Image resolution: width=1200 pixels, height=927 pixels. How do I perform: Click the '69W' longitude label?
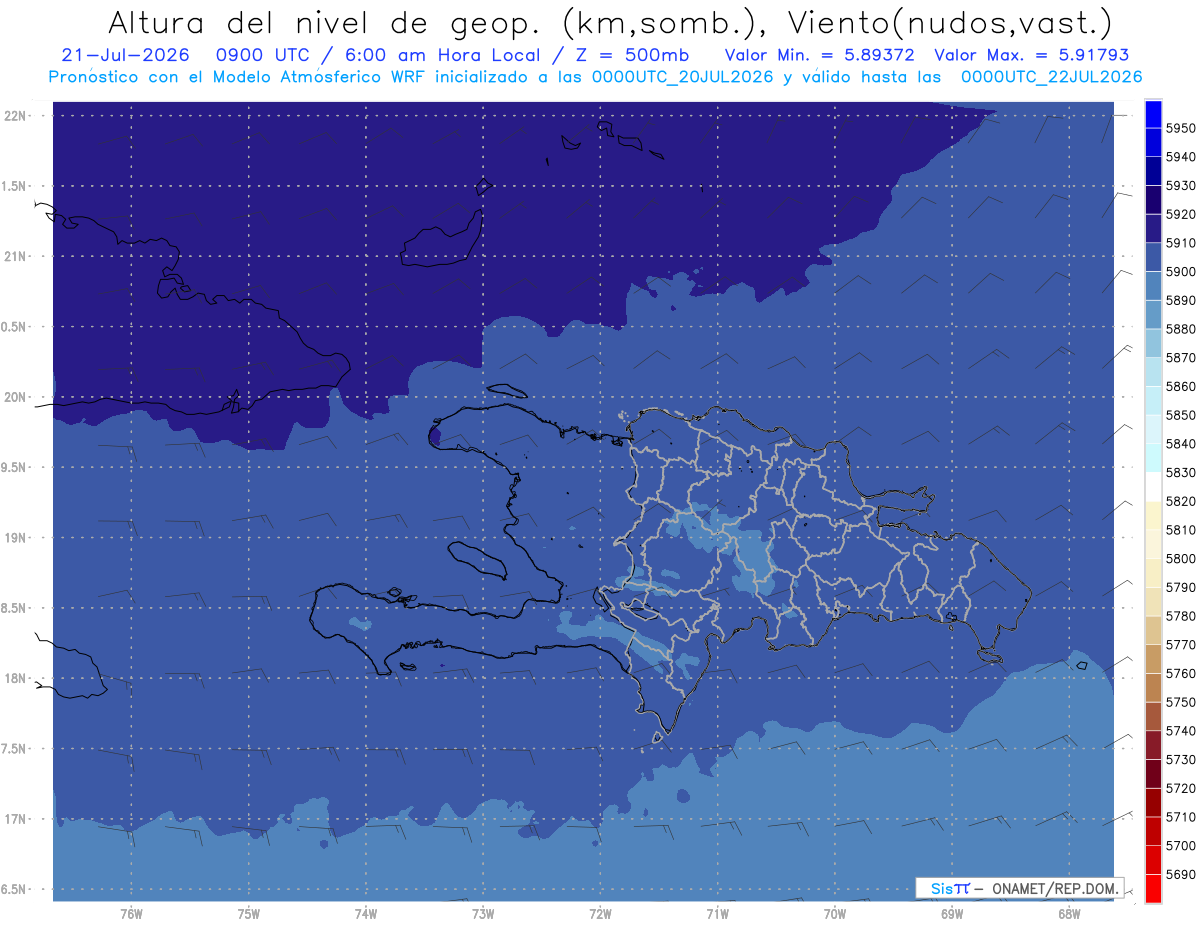point(952,914)
